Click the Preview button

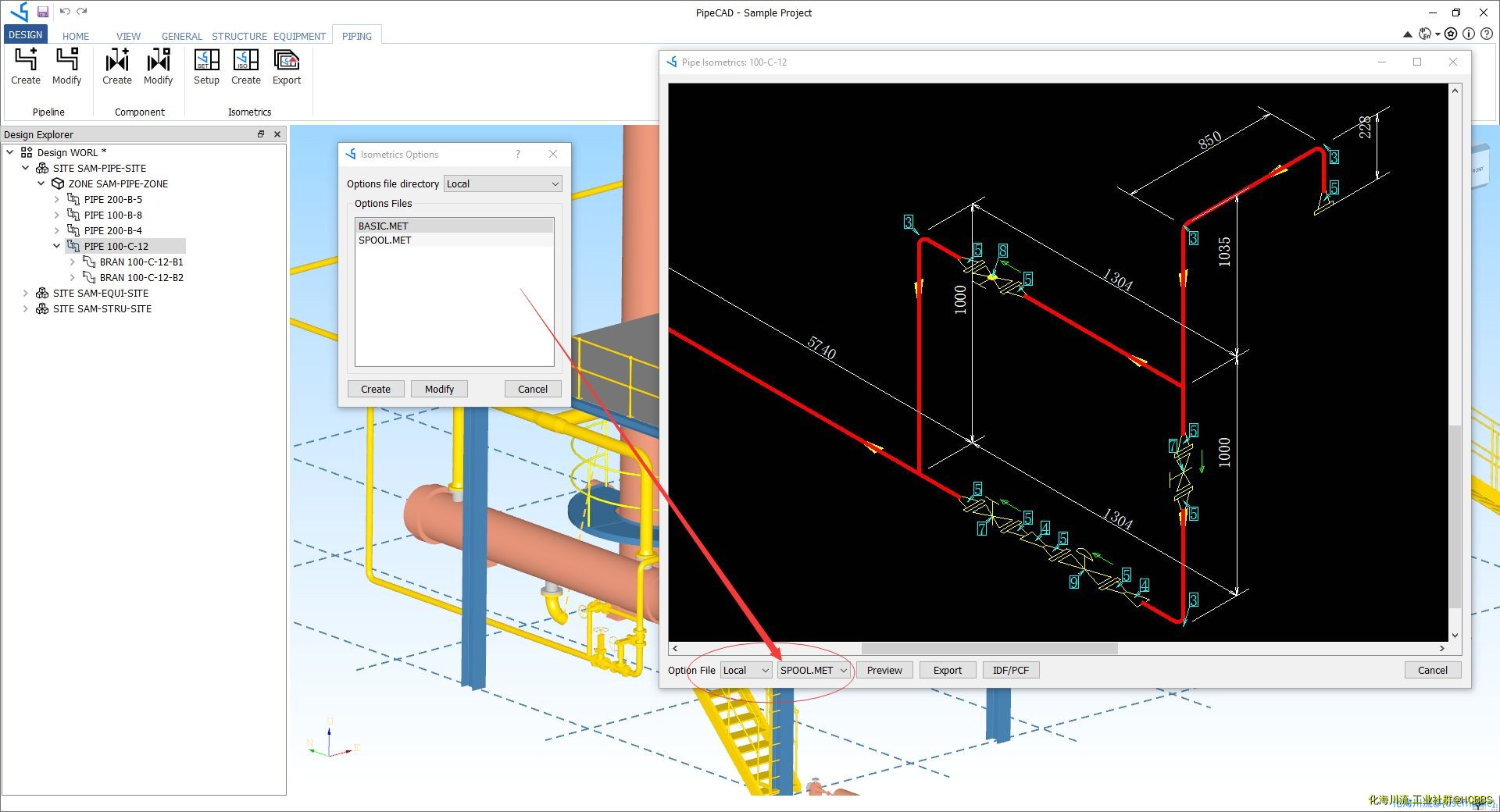point(884,670)
